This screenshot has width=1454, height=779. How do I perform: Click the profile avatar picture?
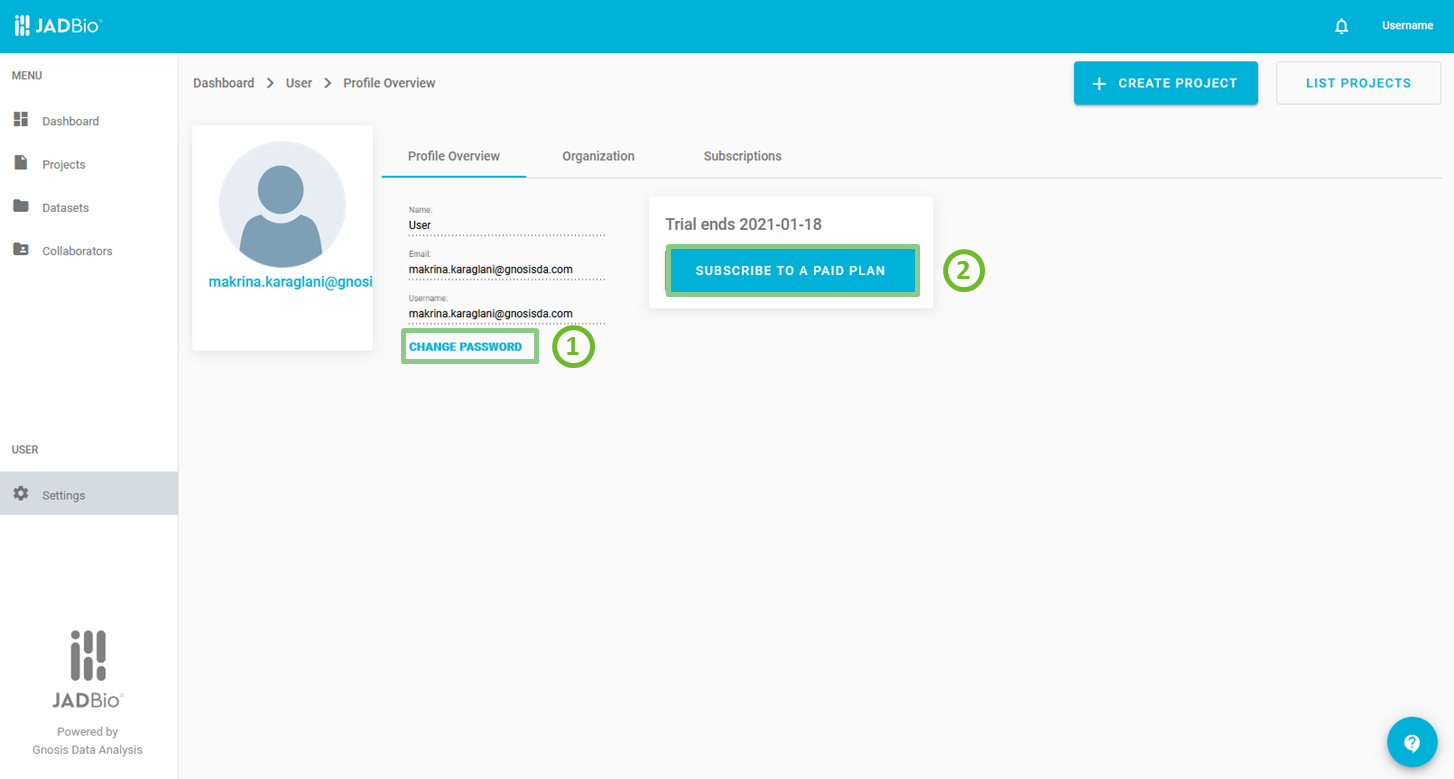282,204
